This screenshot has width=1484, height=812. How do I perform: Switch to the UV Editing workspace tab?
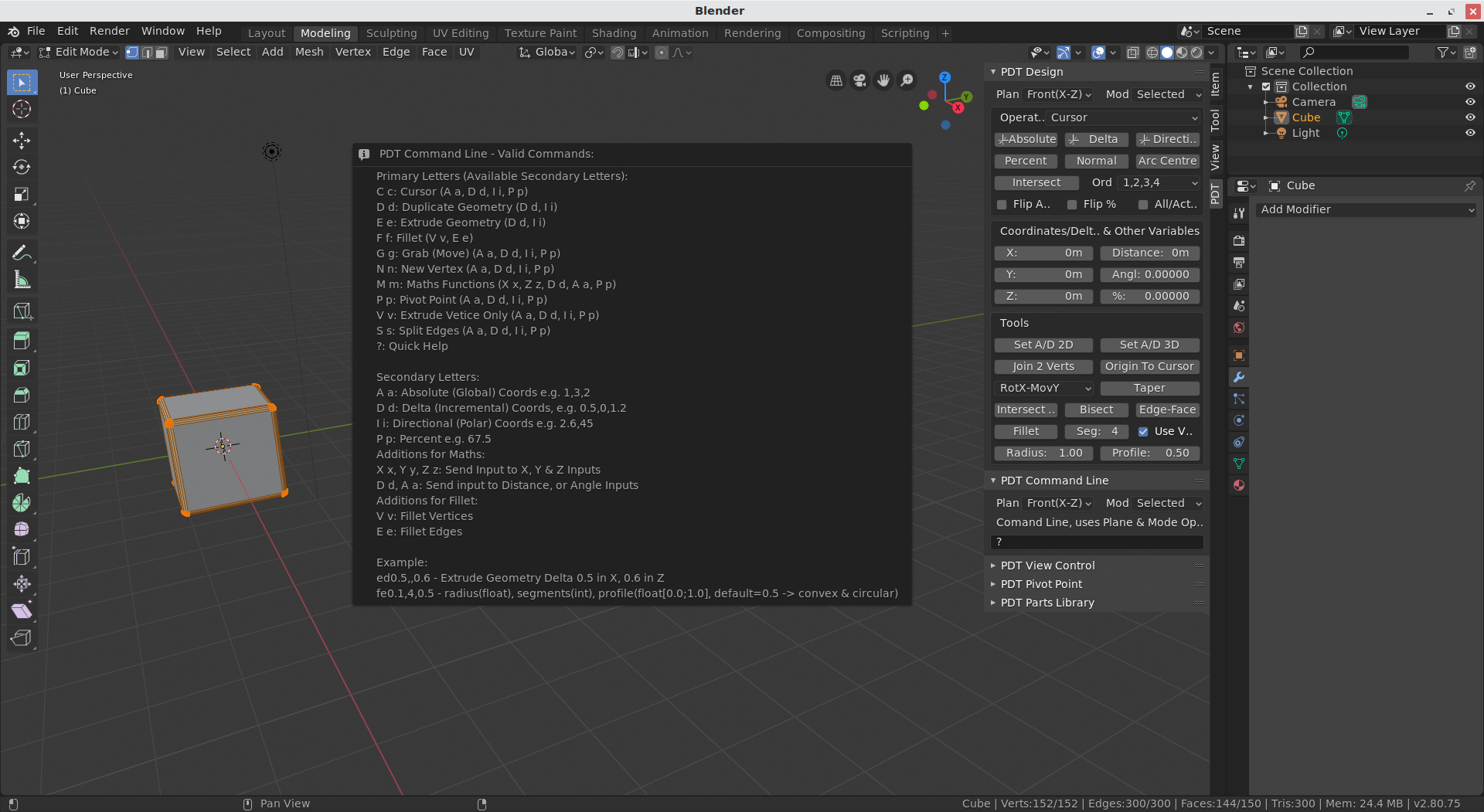(x=461, y=33)
